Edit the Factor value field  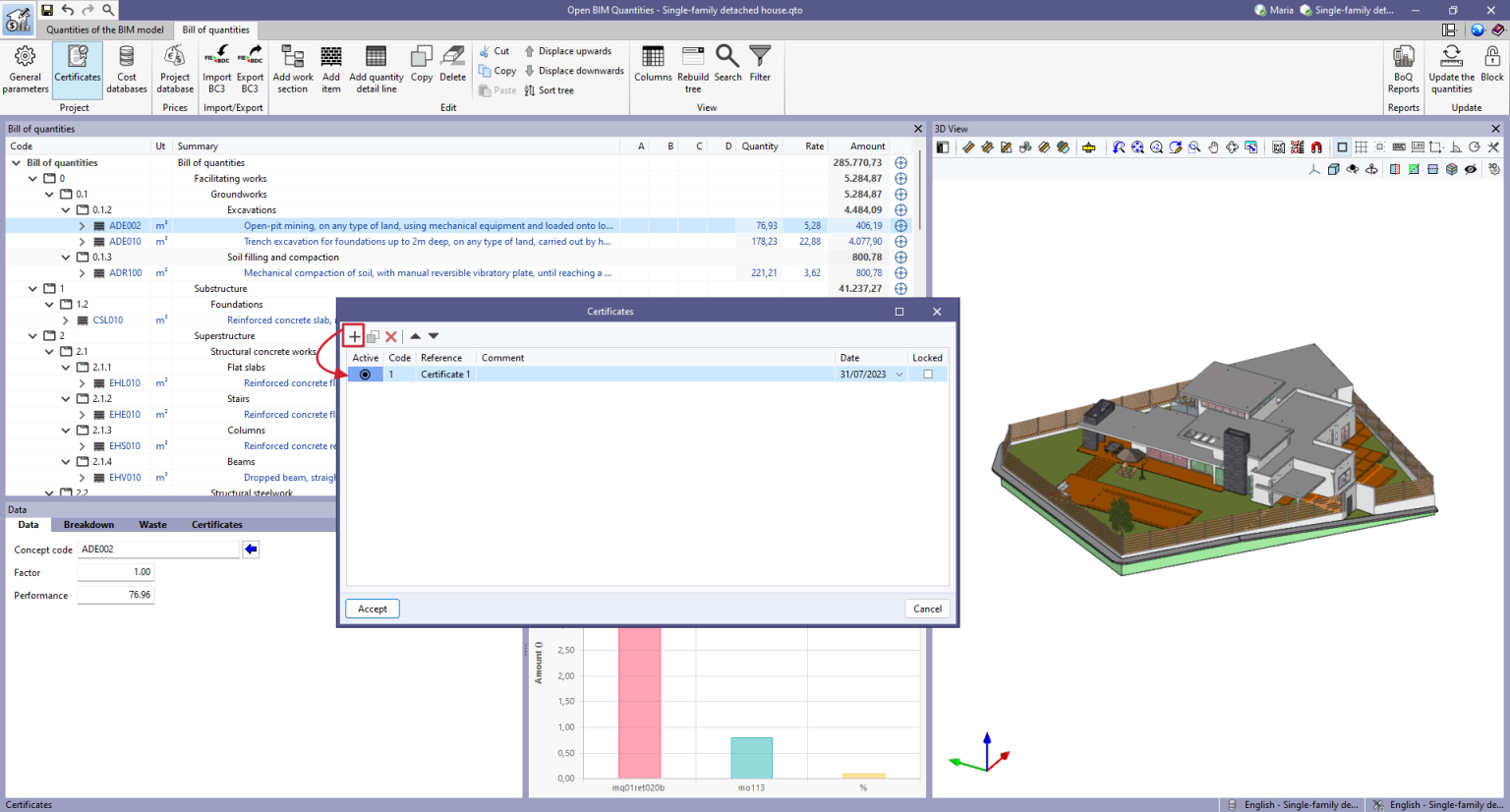[x=116, y=572]
